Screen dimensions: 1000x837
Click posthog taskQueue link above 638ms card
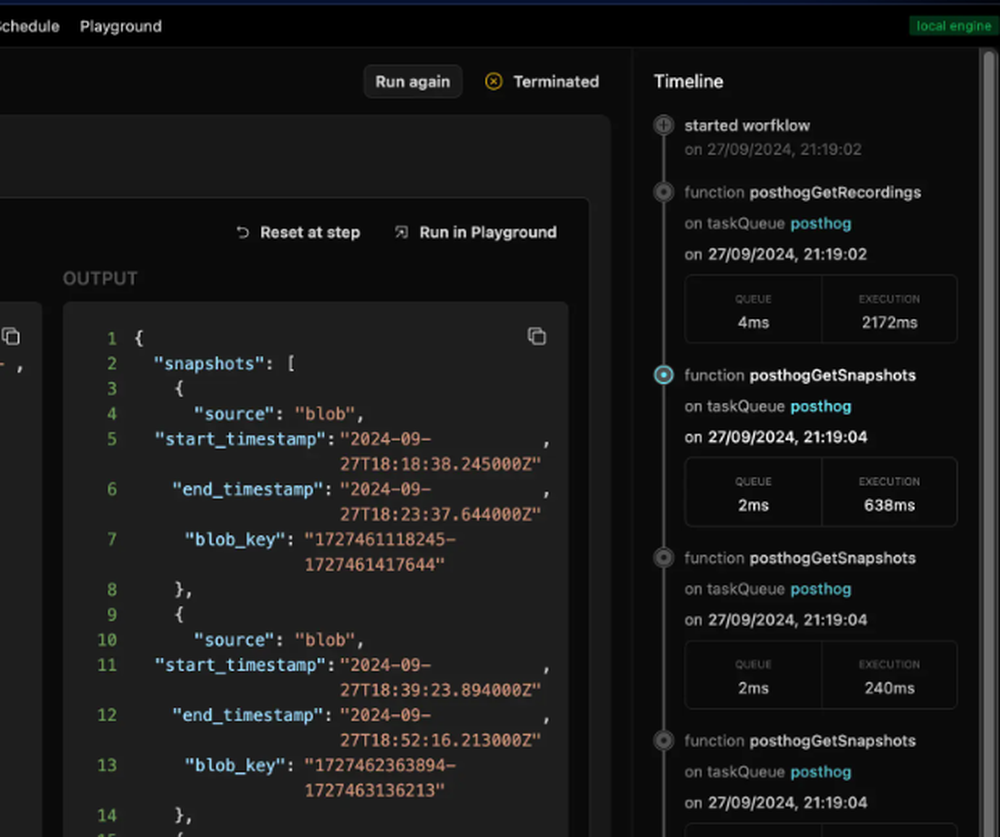(821, 406)
